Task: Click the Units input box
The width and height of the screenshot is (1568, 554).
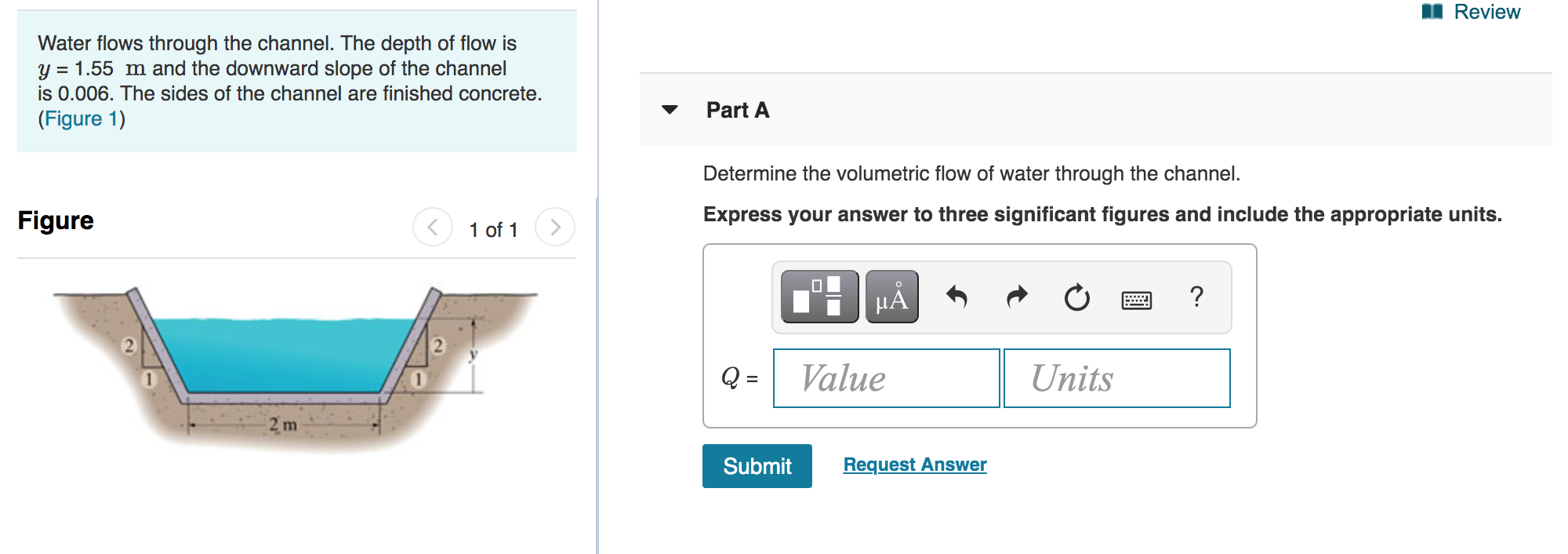Action: [x=1116, y=378]
